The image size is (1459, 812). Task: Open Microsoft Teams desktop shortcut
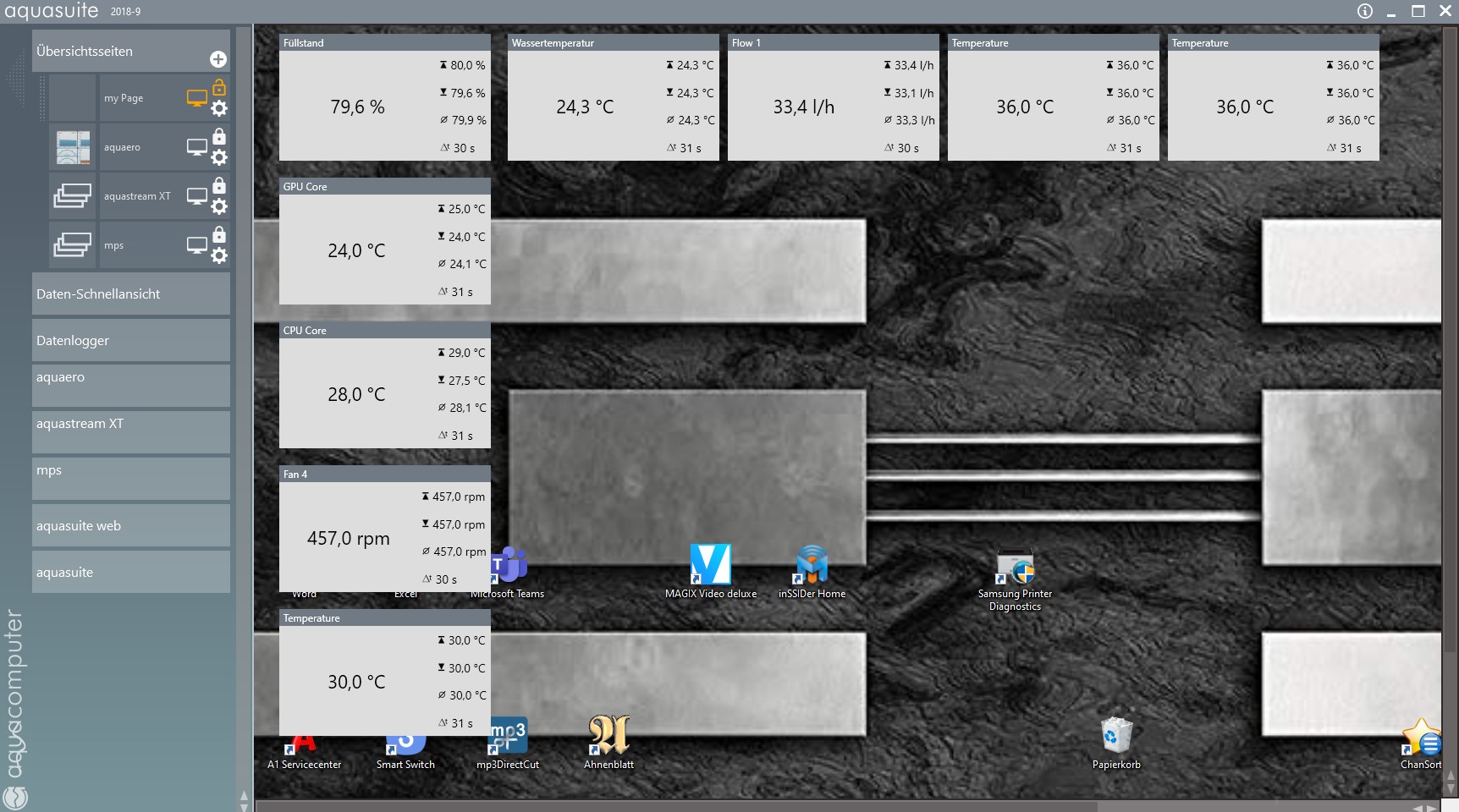pyautogui.click(x=508, y=573)
